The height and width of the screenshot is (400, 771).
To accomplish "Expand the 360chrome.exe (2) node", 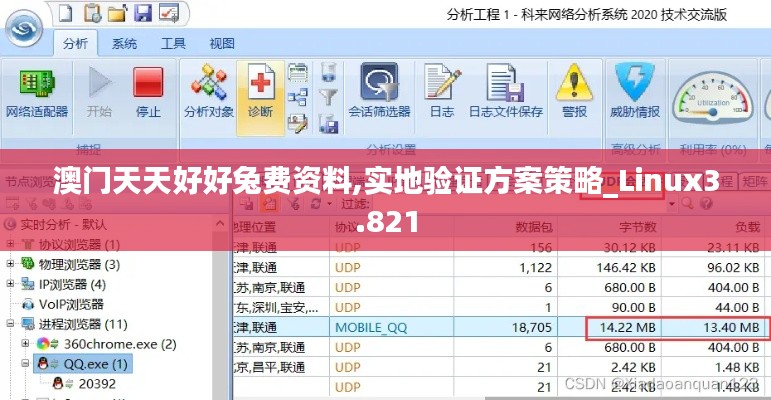I will 26,343.
